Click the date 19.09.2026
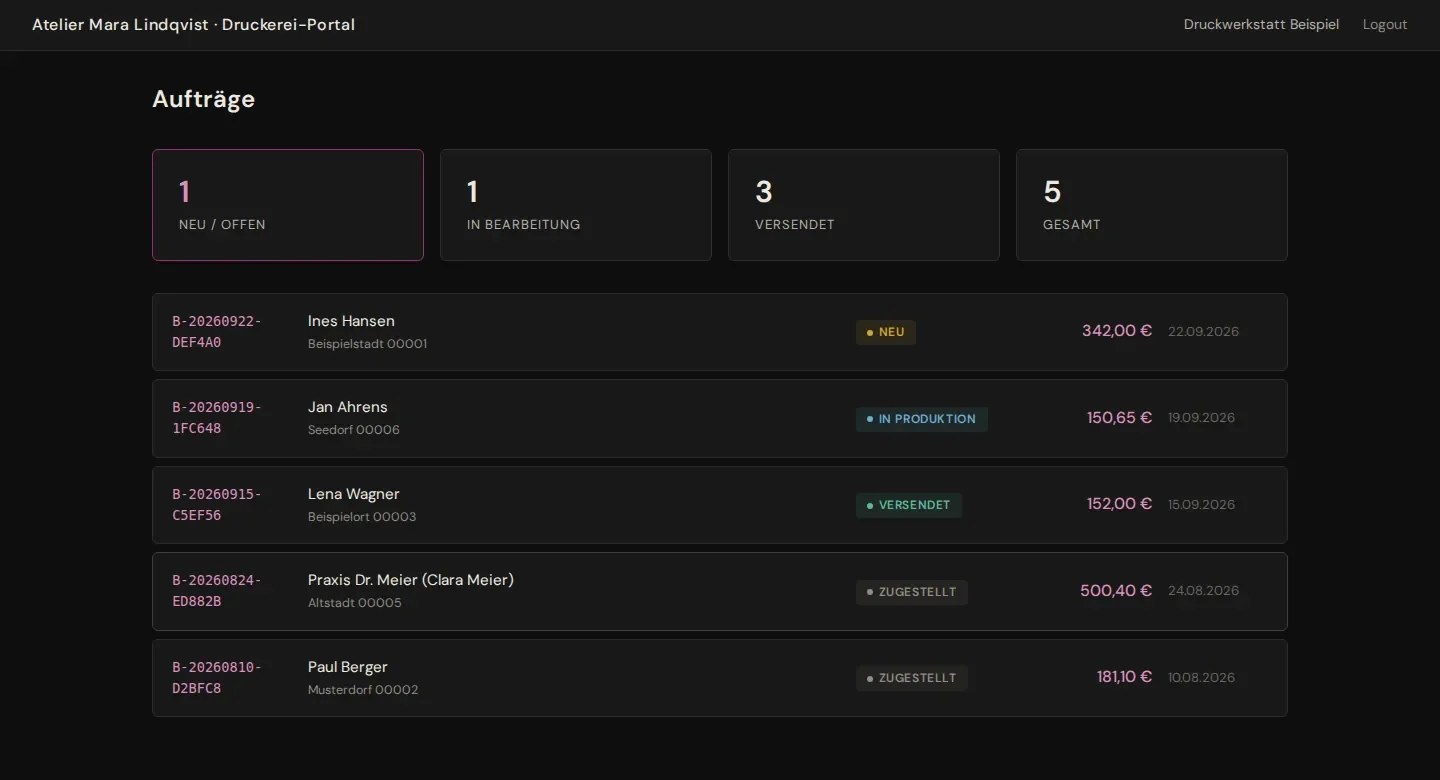The width and height of the screenshot is (1440, 780). pyautogui.click(x=1201, y=418)
